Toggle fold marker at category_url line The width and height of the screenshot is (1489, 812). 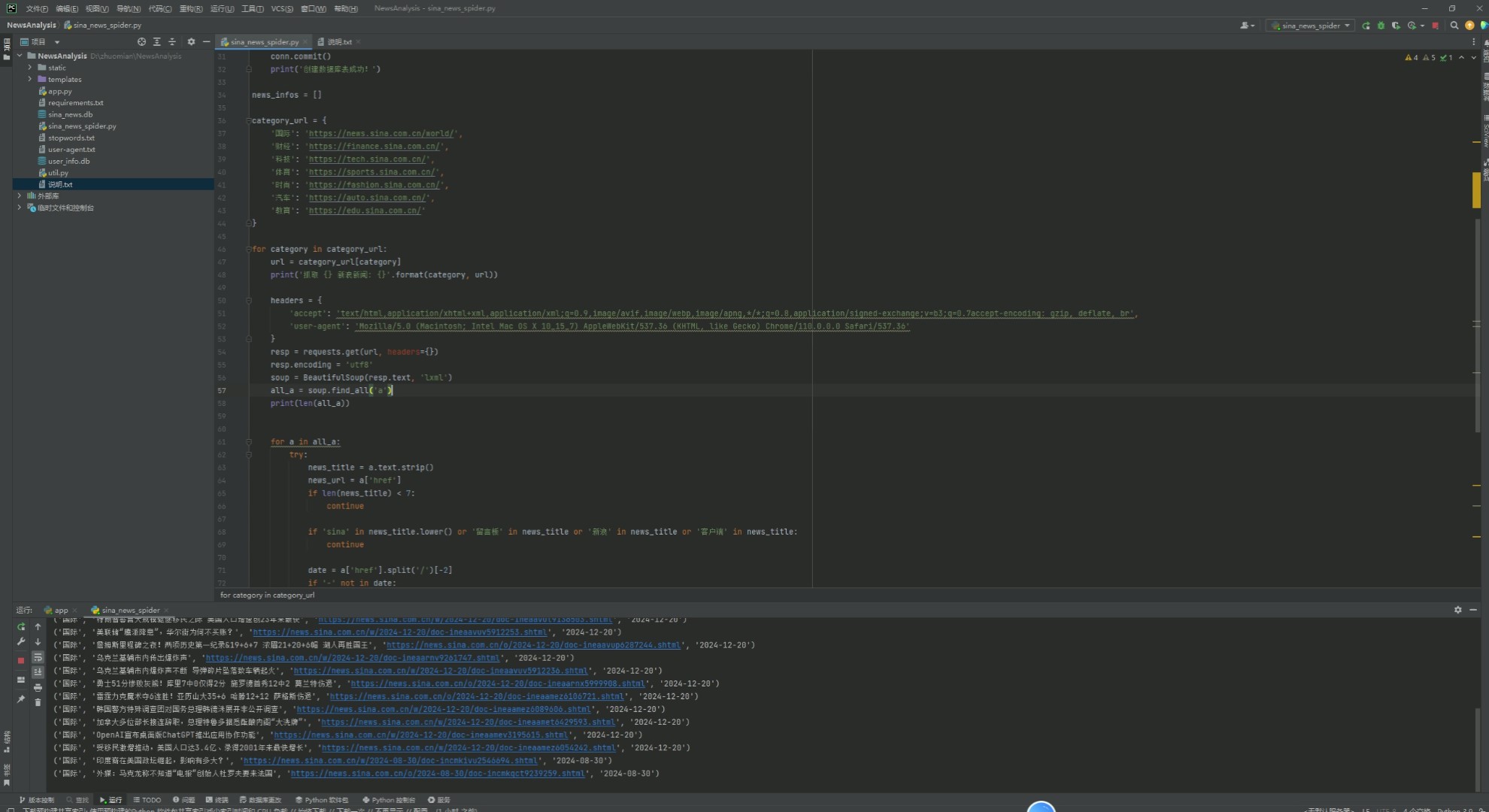248,120
